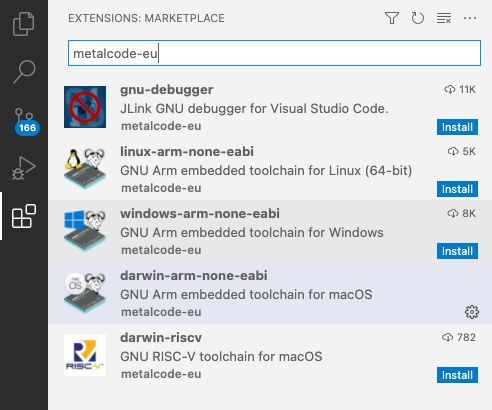Click description 'JLink GNU debugger for Visual Studio Code.'
492x410 pixels.
(x=254, y=108)
